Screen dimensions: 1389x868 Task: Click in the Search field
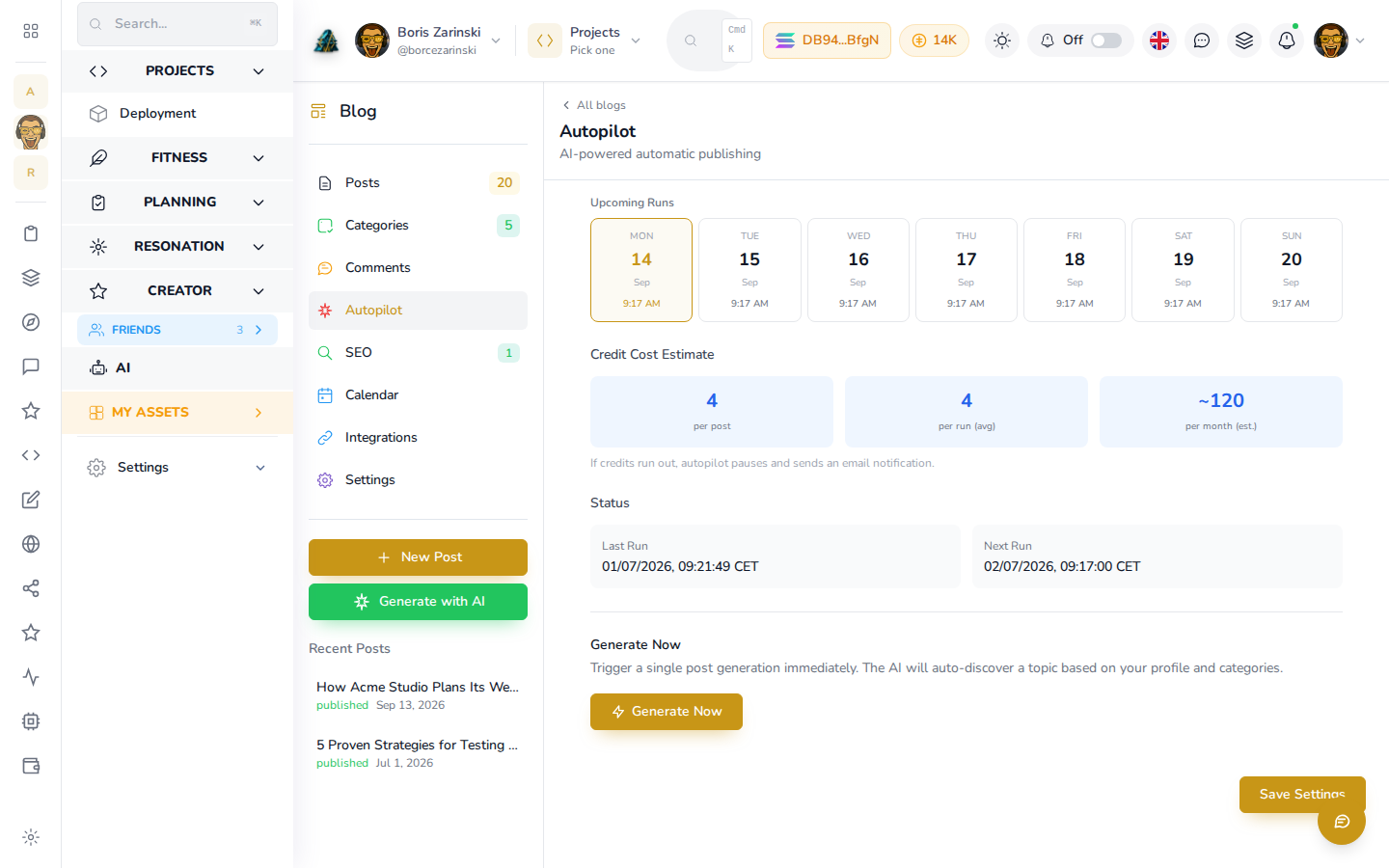click(177, 24)
